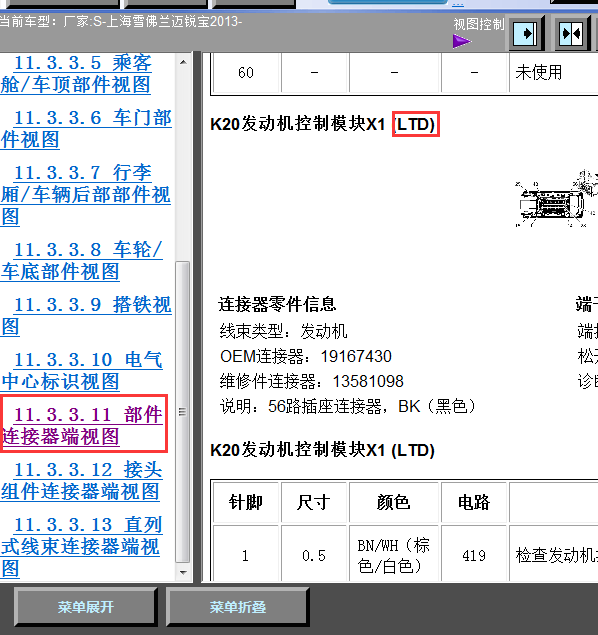Click 维修件连接器 number 13581098

tap(368, 381)
